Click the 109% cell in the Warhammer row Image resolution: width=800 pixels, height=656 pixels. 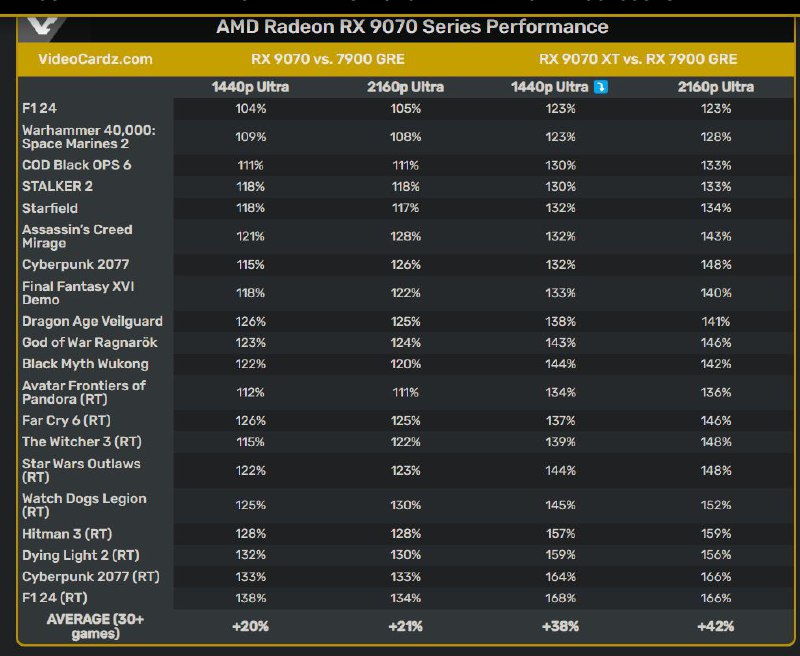click(x=251, y=137)
